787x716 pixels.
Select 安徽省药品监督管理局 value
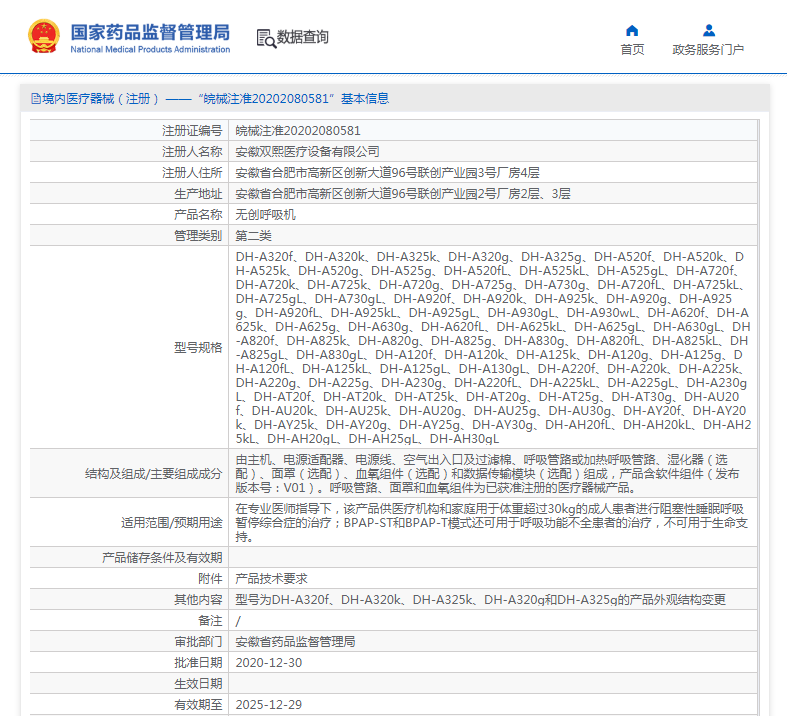(295, 642)
